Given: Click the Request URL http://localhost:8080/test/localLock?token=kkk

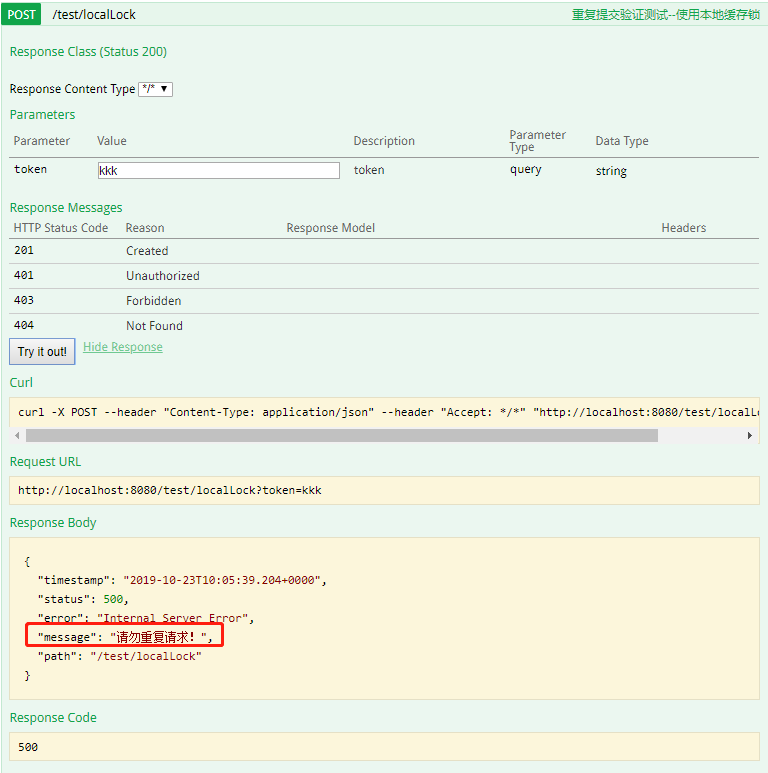Looking at the screenshot, I should (x=170, y=491).
